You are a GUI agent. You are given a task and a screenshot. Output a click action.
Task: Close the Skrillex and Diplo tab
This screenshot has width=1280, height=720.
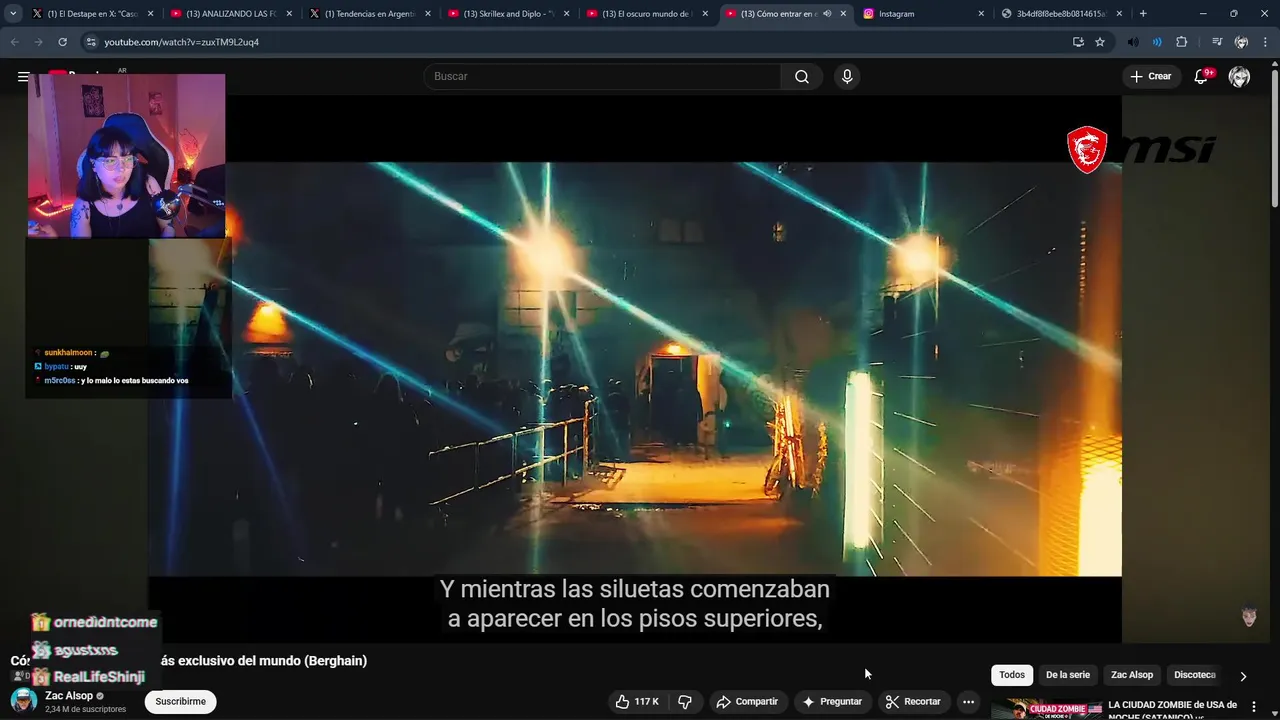point(566,14)
